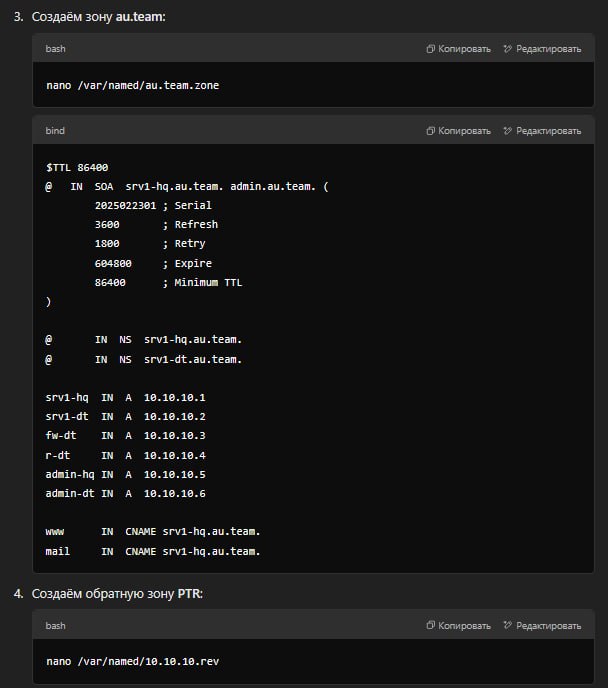Click the $TTL 86400 line

(77, 167)
